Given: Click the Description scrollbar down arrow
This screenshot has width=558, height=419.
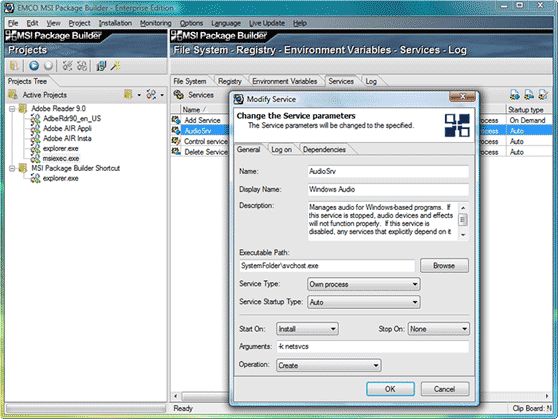Looking at the screenshot, I should click(463, 235).
